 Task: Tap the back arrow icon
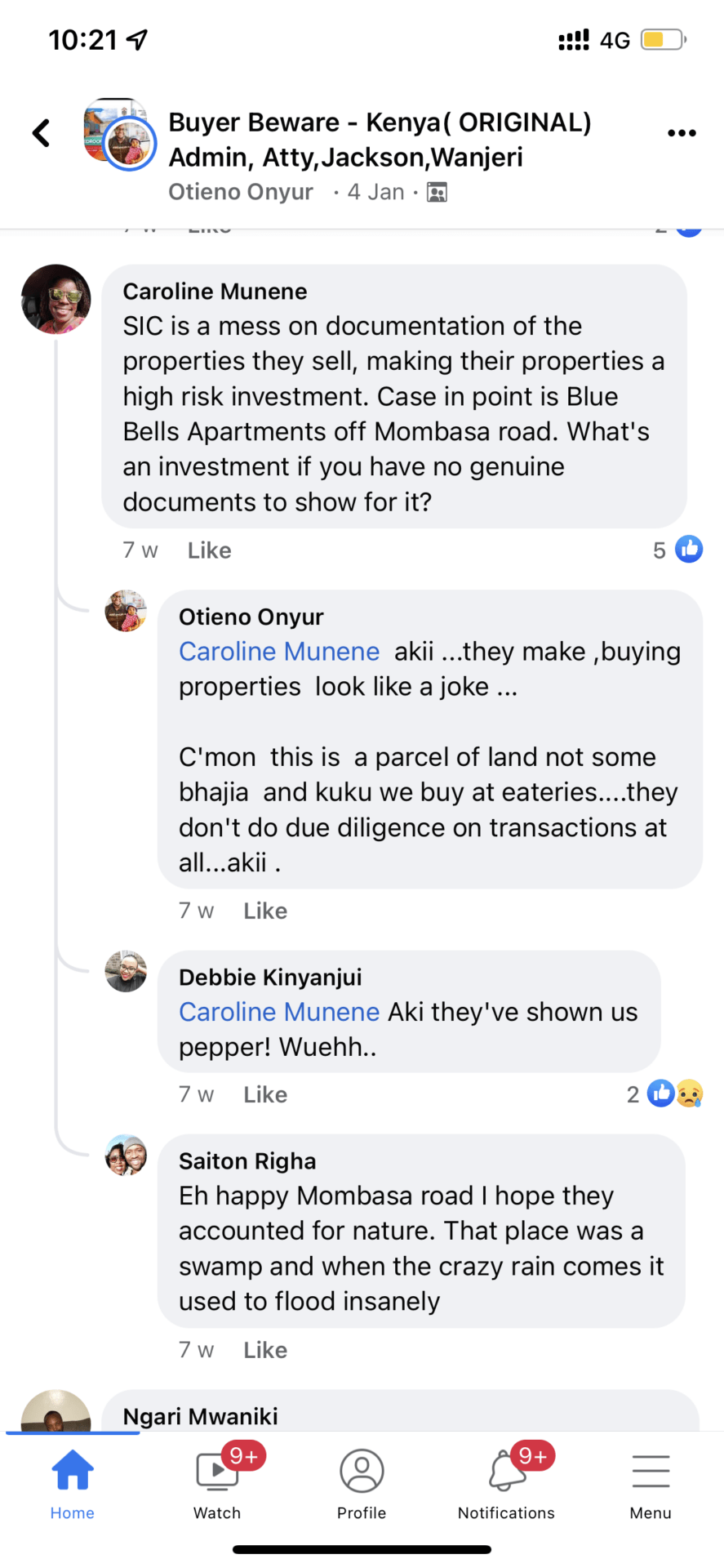coord(42,133)
